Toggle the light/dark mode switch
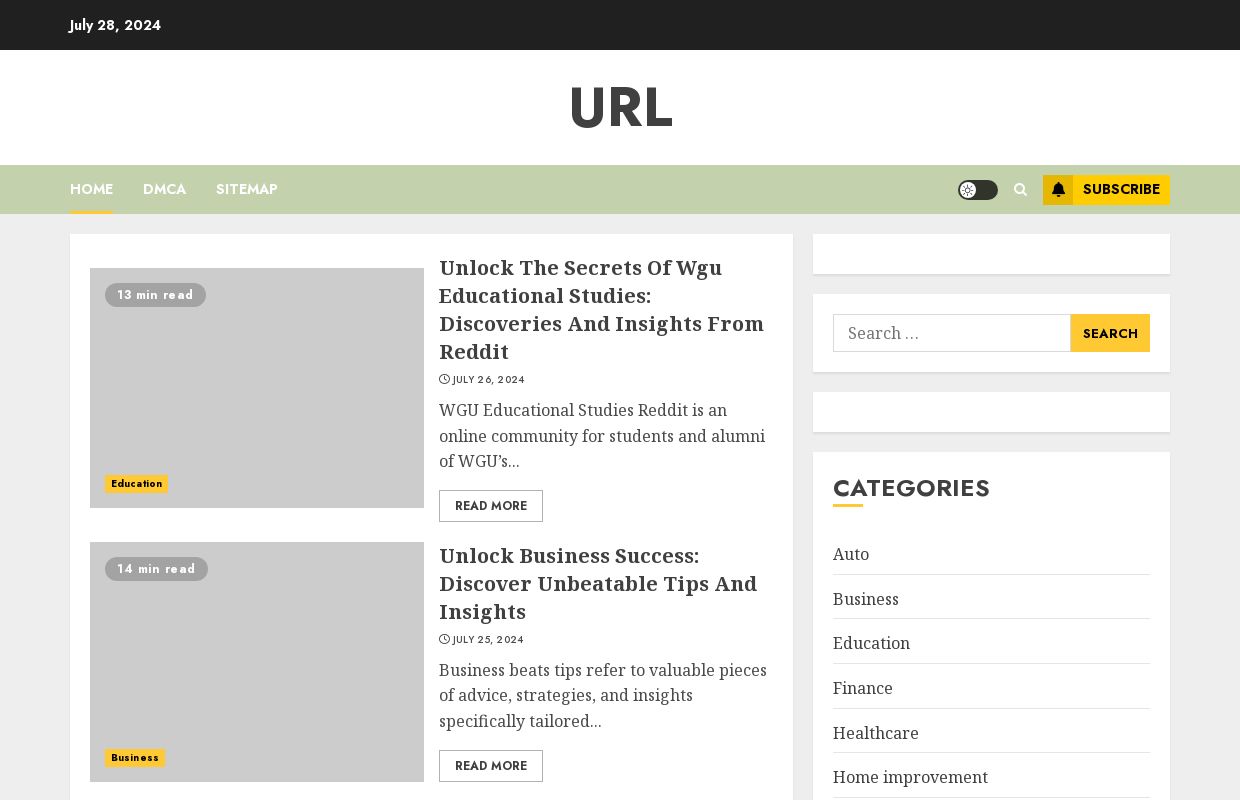The height and width of the screenshot is (800, 1240). pos(977,190)
